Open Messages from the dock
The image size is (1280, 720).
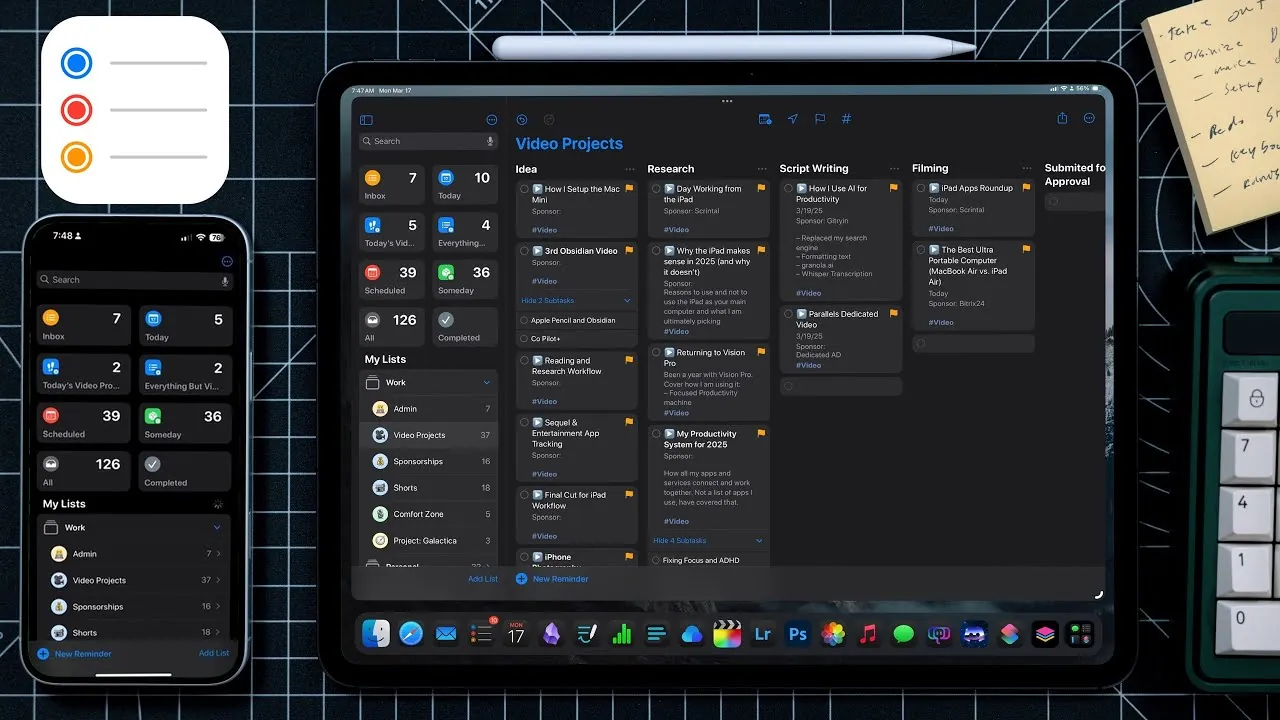tap(904, 633)
